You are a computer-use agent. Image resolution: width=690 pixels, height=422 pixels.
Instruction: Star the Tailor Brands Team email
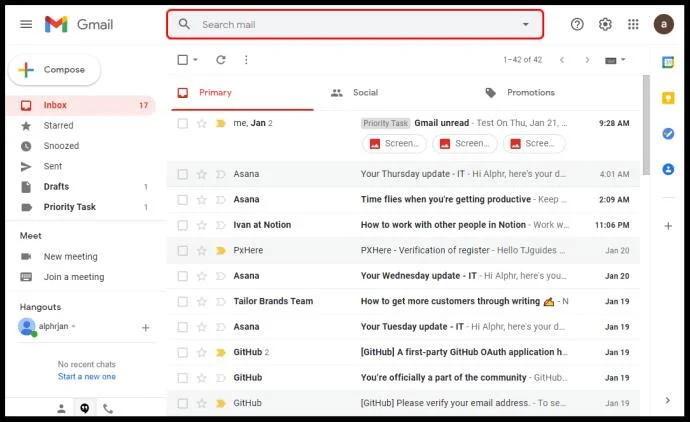pos(202,301)
